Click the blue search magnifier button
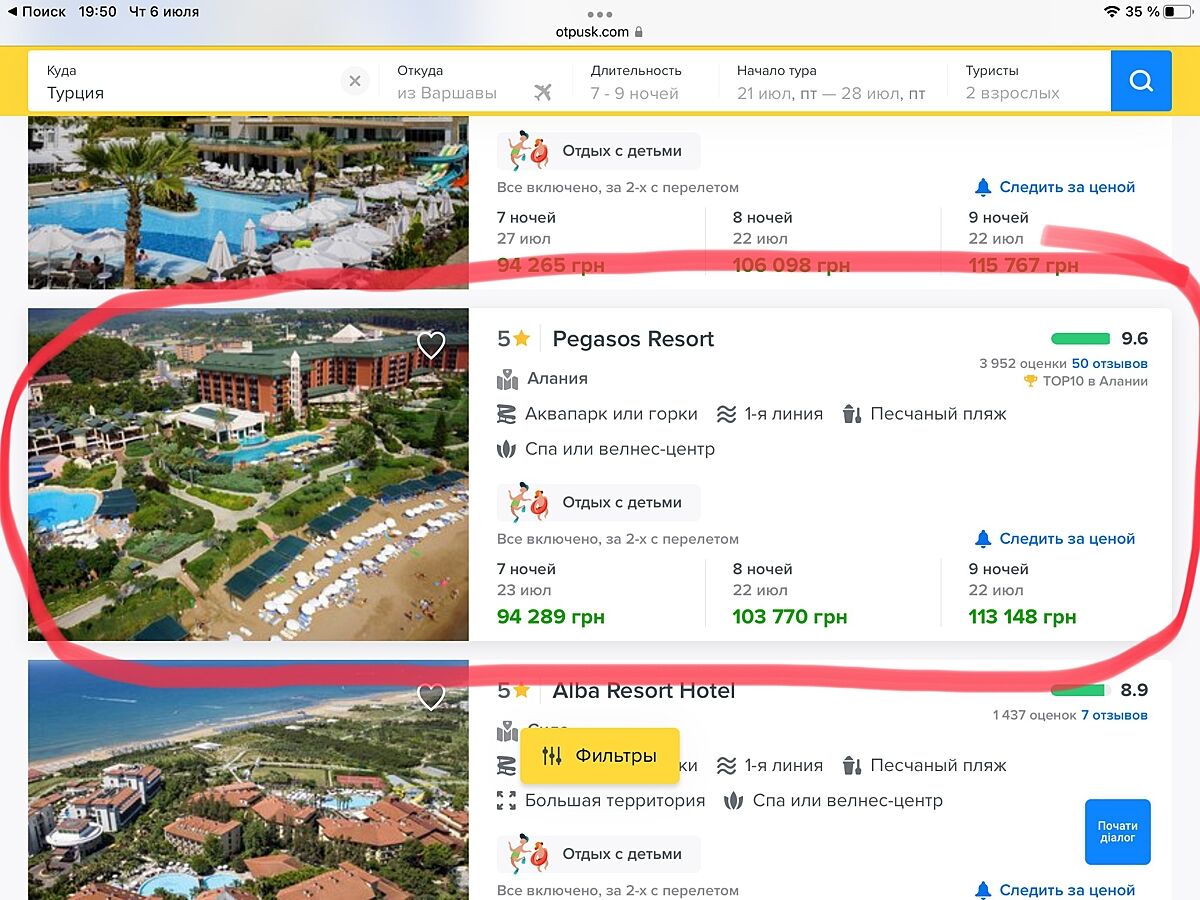 pyautogui.click(x=1141, y=81)
